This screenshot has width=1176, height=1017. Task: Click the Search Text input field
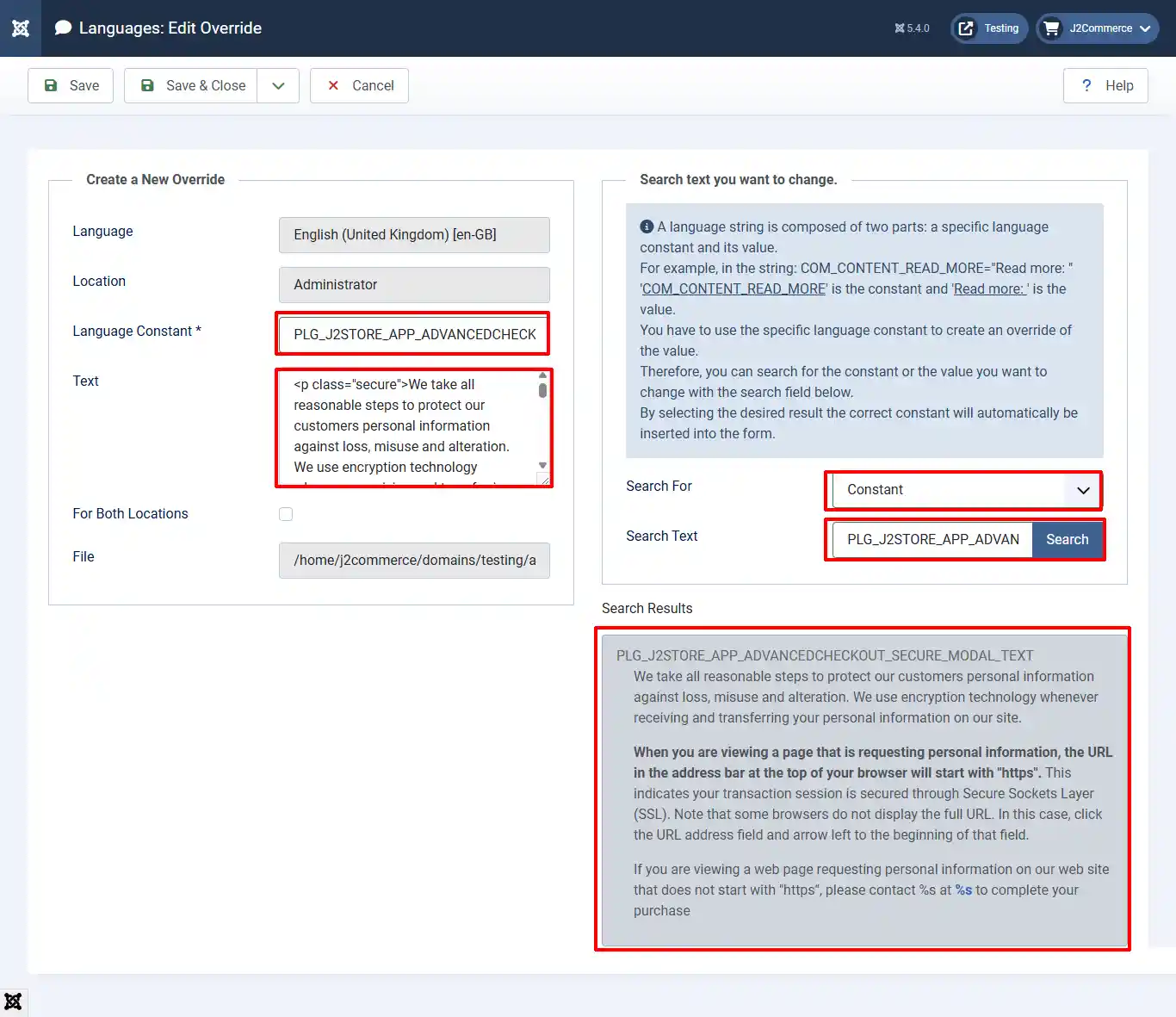933,539
